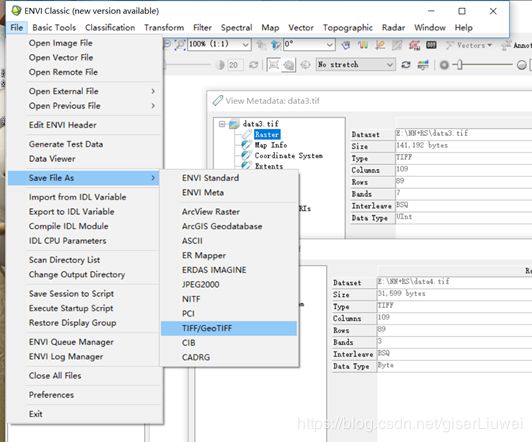Select Open Image File

point(84,43)
